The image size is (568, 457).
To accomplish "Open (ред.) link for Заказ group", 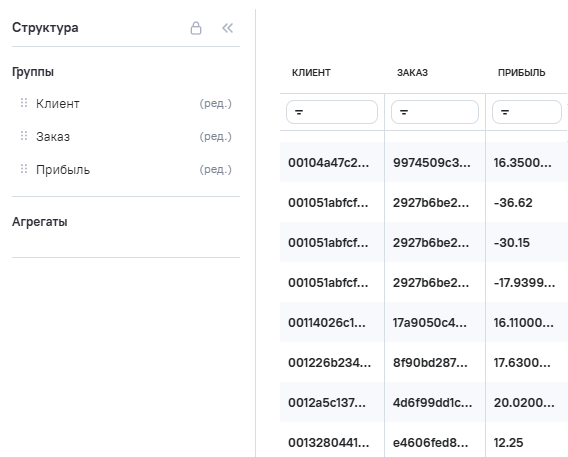I will [216, 137].
